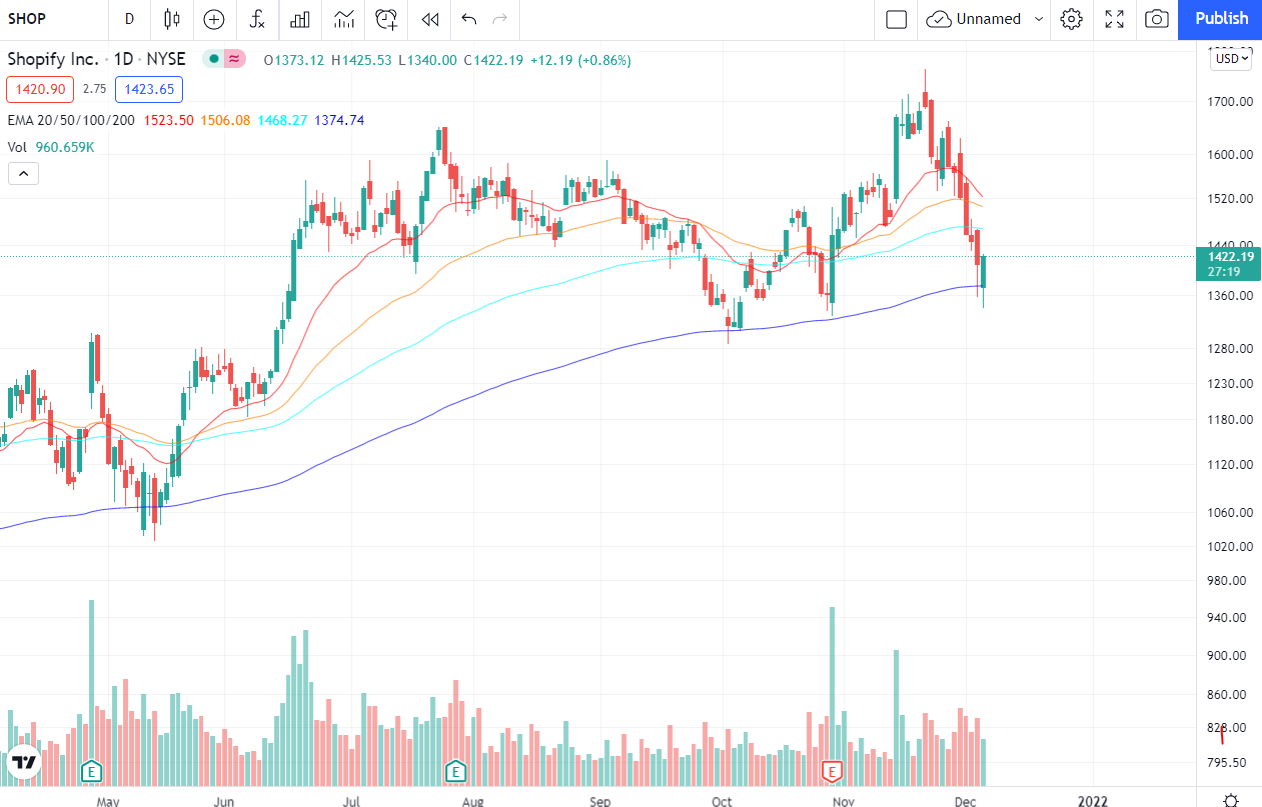Select the EMA 20/50/100/200 indicator label
This screenshot has height=807, width=1262.
click(71, 120)
